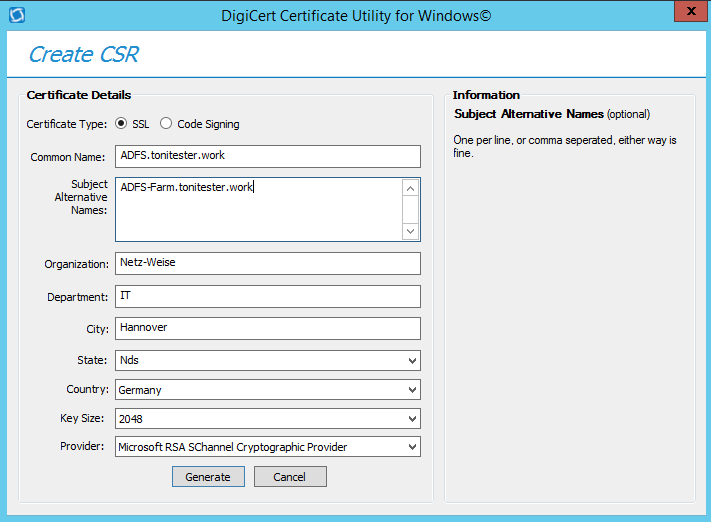
Task: Expand the Provider dropdown list
Action: pos(267,447)
